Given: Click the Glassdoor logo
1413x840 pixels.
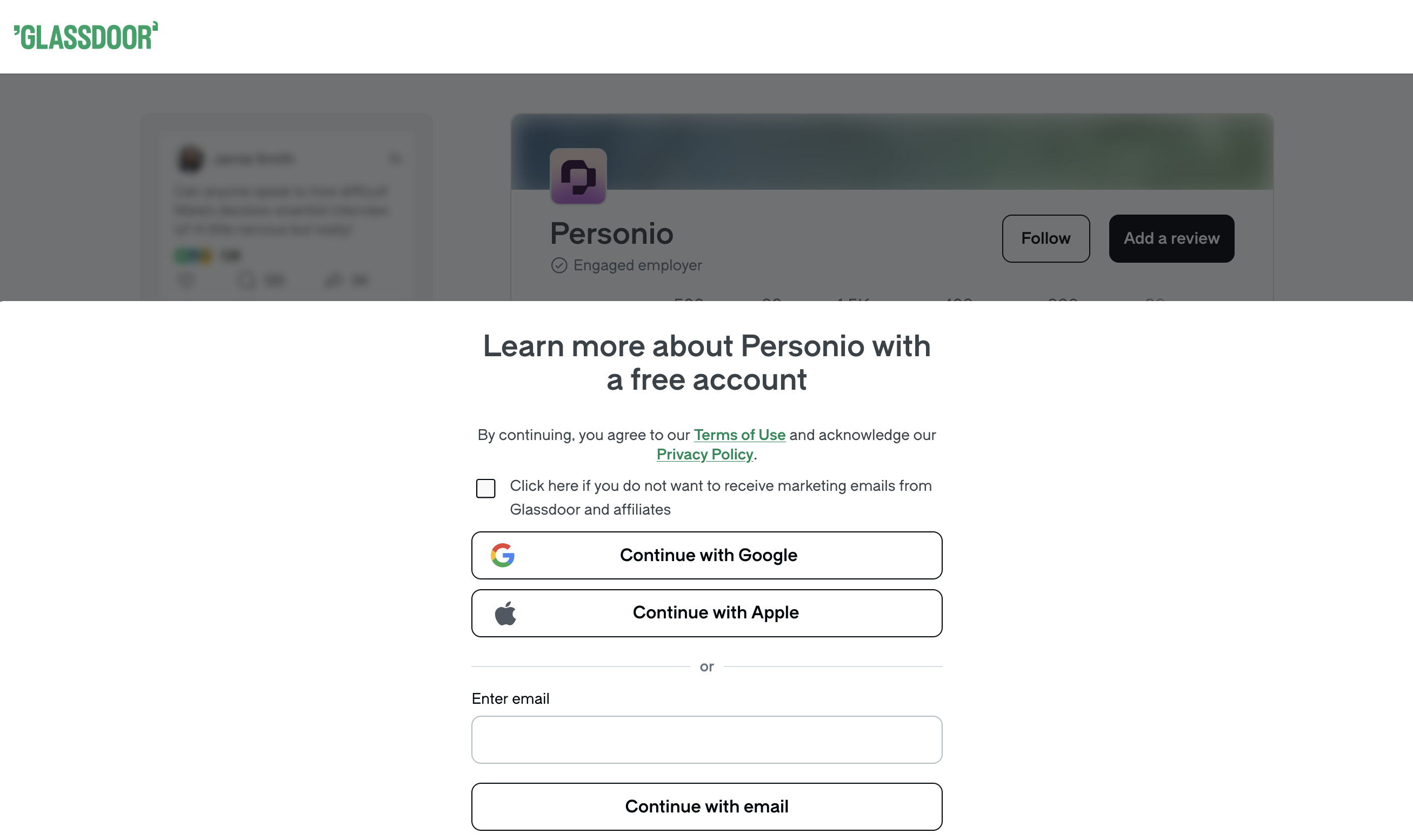Looking at the screenshot, I should [x=86, y=36].
